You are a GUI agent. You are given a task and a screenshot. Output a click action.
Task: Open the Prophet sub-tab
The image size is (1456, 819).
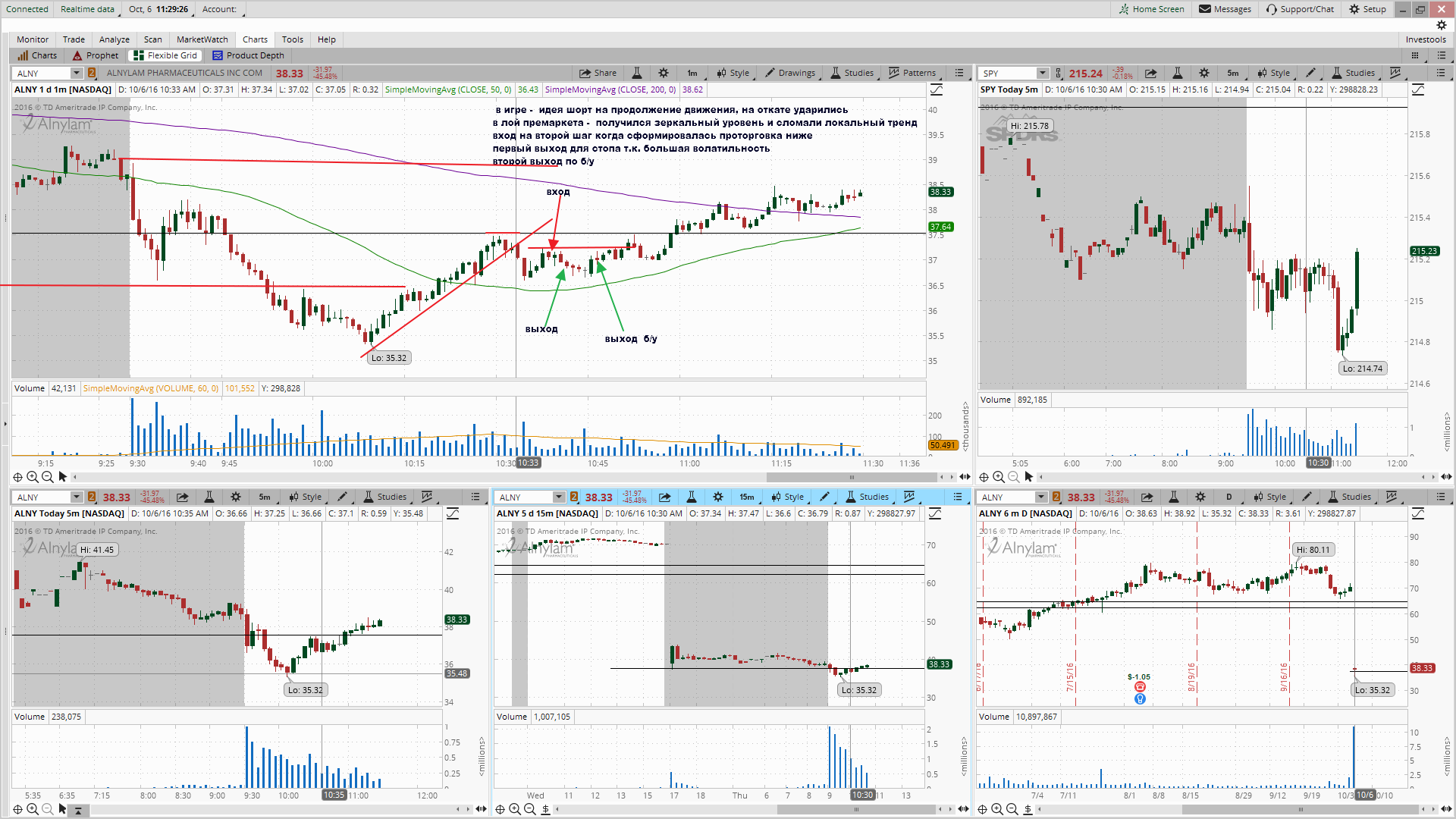(x=96, y=55)
